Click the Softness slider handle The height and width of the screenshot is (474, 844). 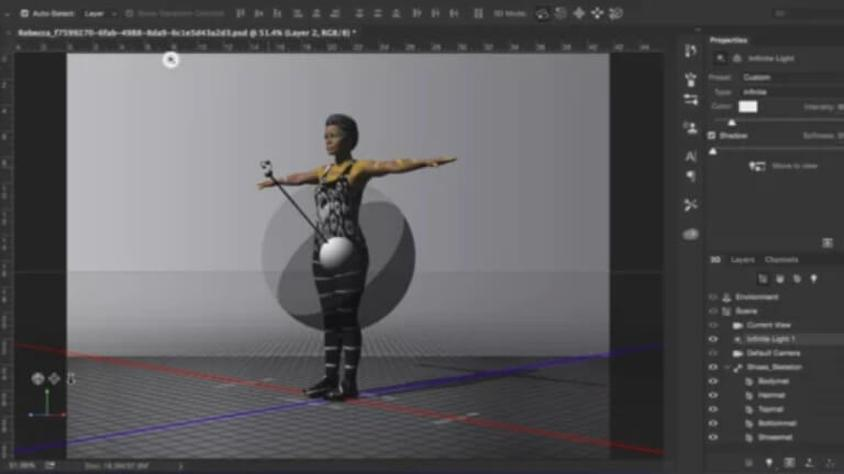coord(713,152)
